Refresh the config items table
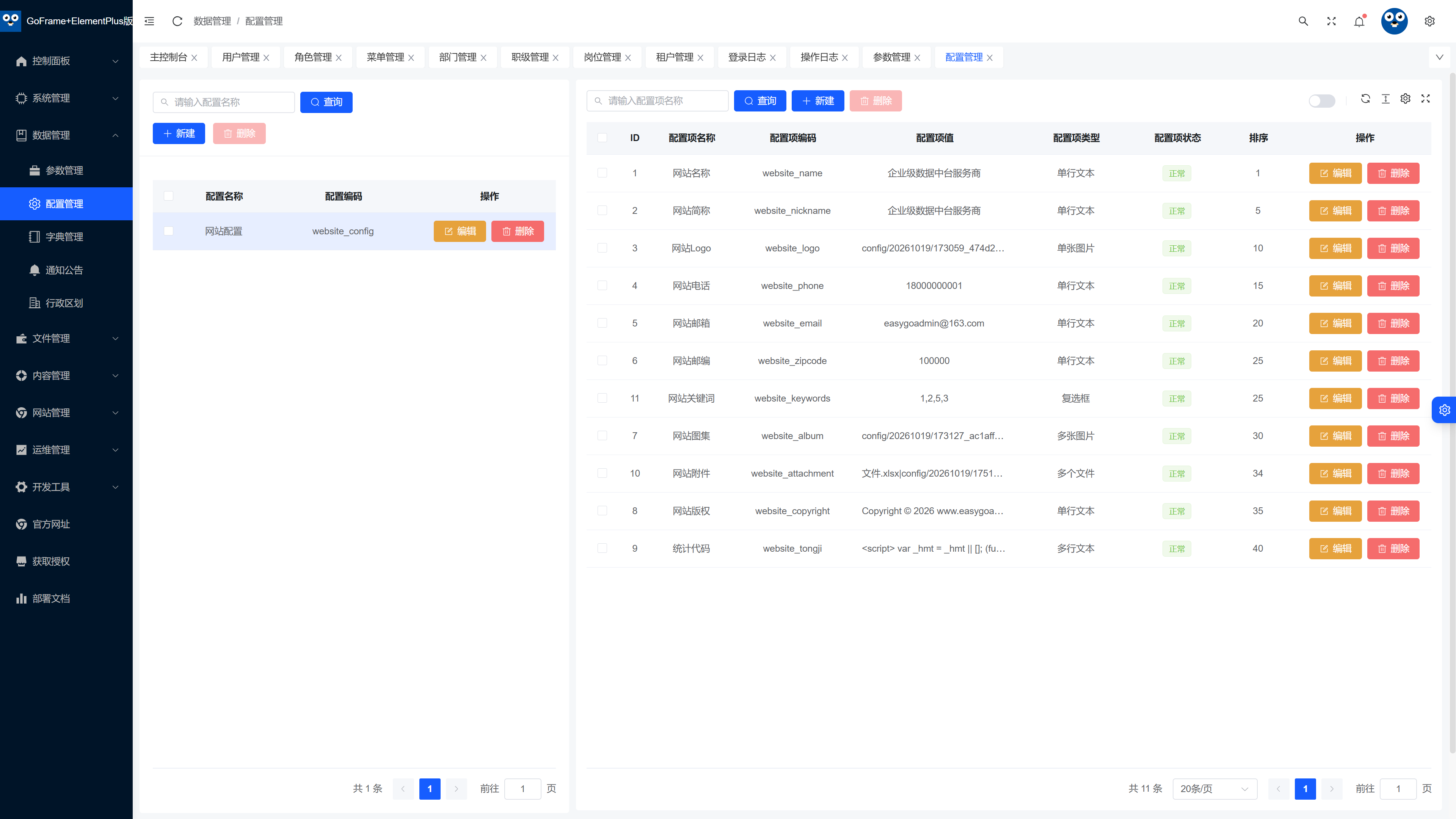This screenshot has height=819, width=1456. click(1365, 98)
